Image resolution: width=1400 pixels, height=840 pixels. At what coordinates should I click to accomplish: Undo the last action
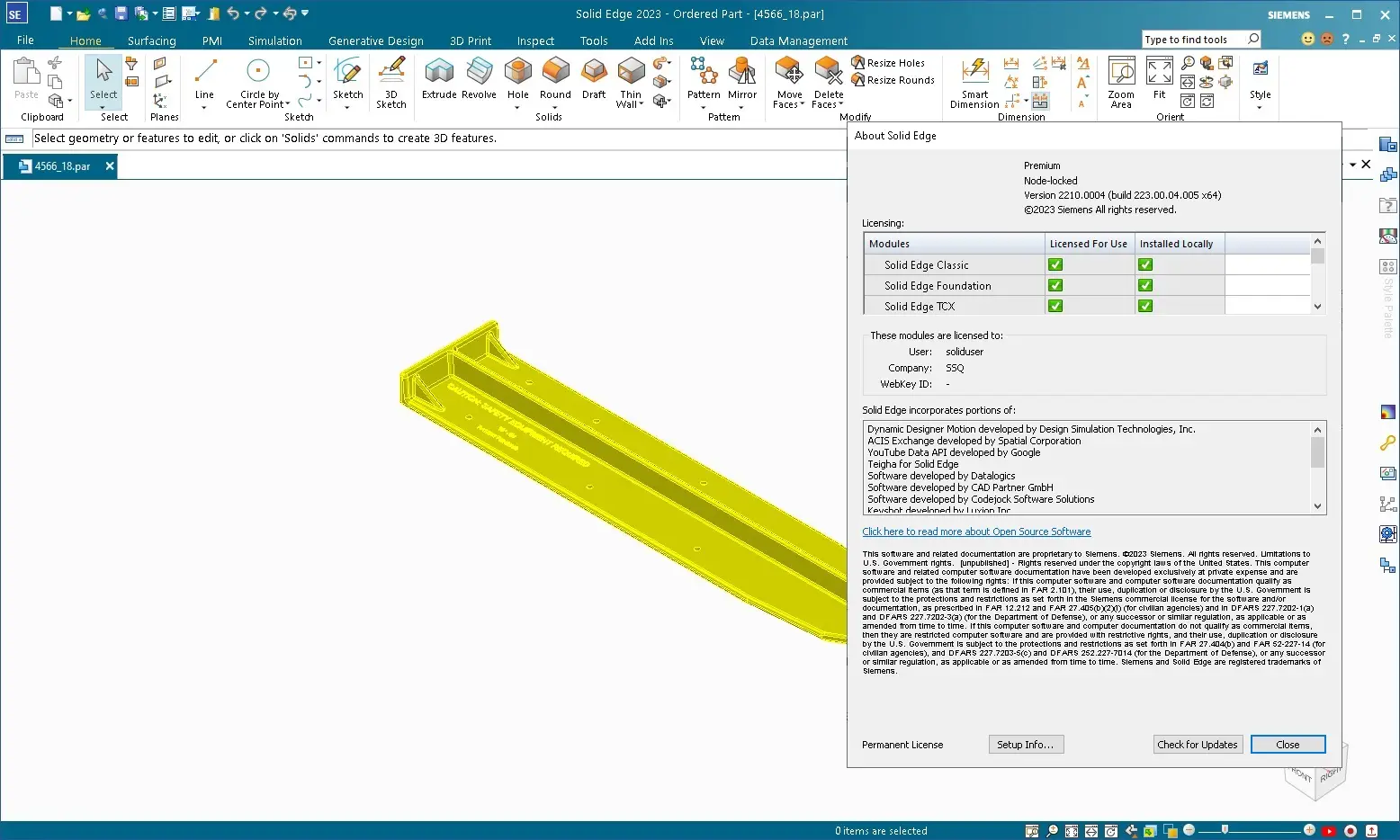click(x=233, y=13)
